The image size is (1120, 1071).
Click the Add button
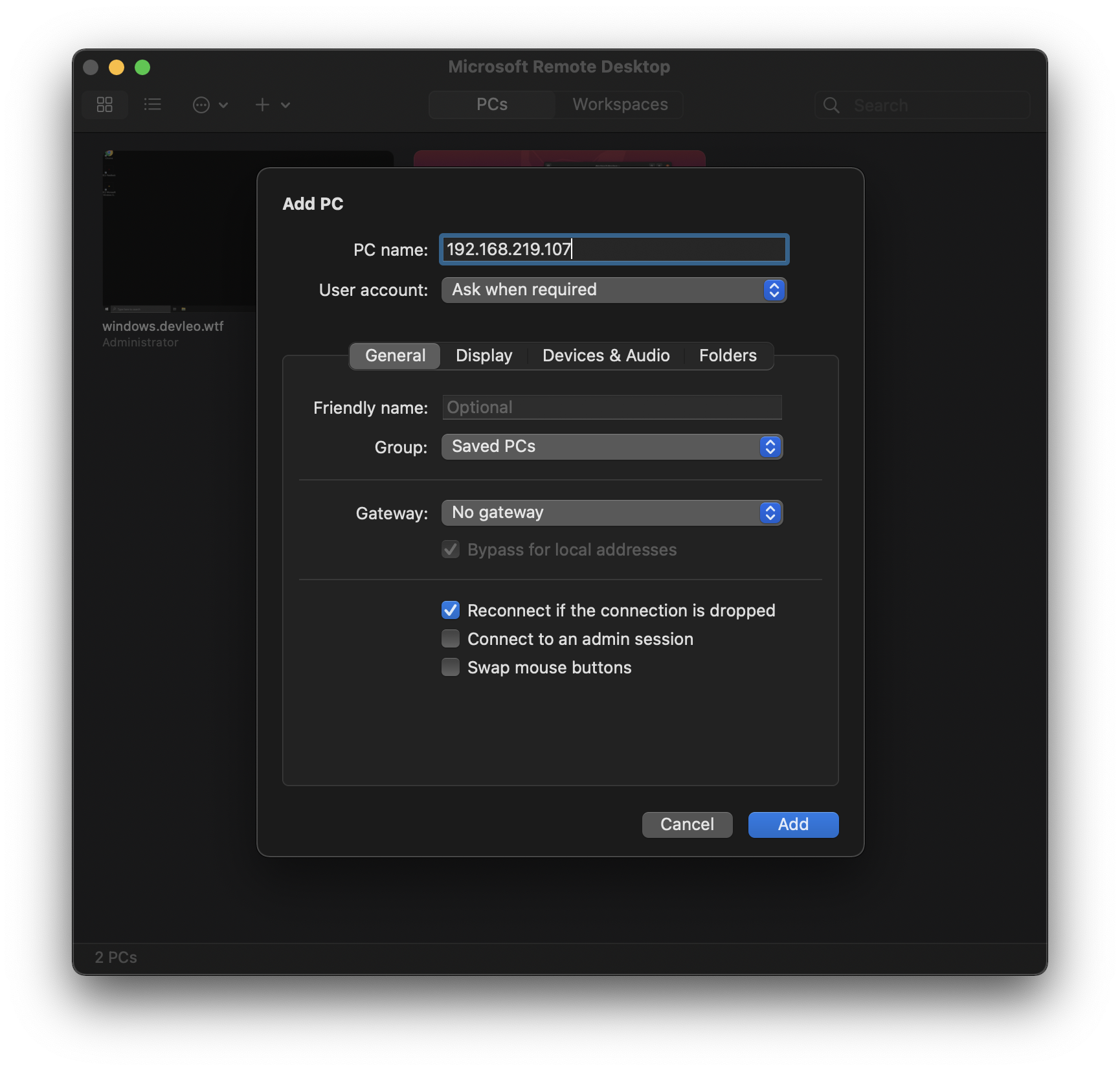coord(793,824)
